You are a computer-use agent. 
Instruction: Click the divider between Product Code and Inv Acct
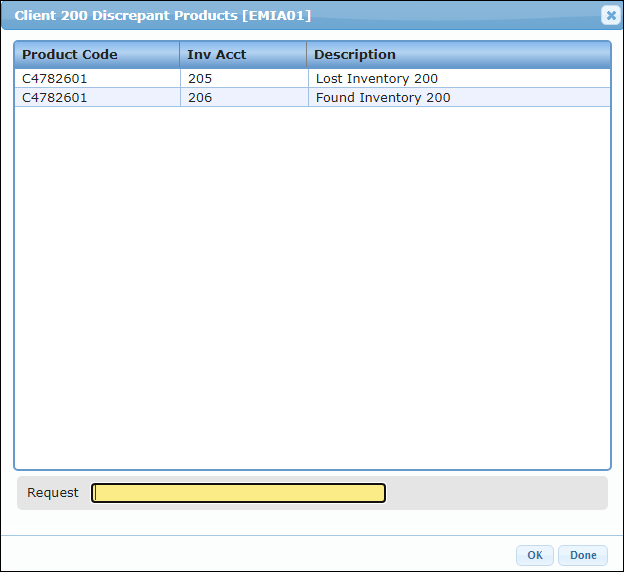(x=179, y=55)
